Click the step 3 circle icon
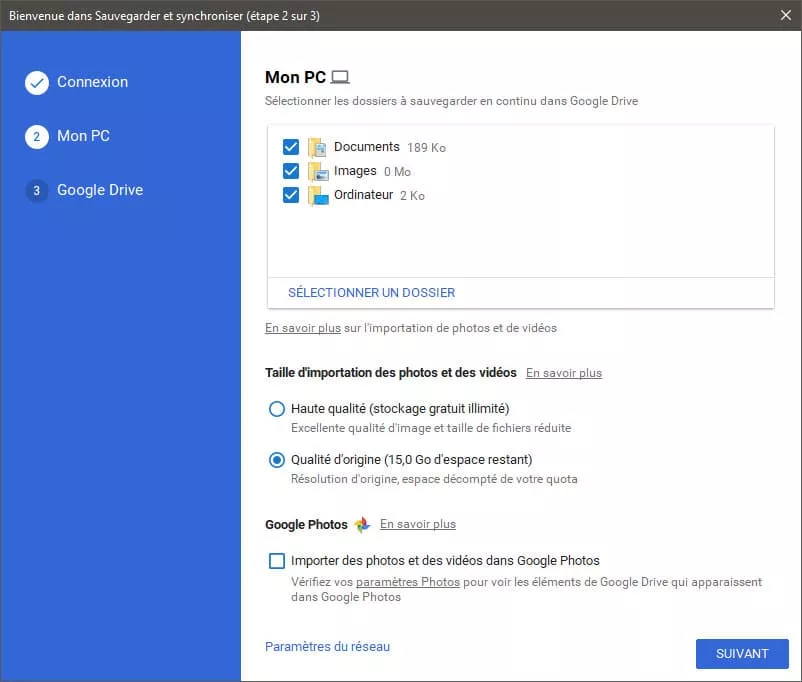 (37, 191)
